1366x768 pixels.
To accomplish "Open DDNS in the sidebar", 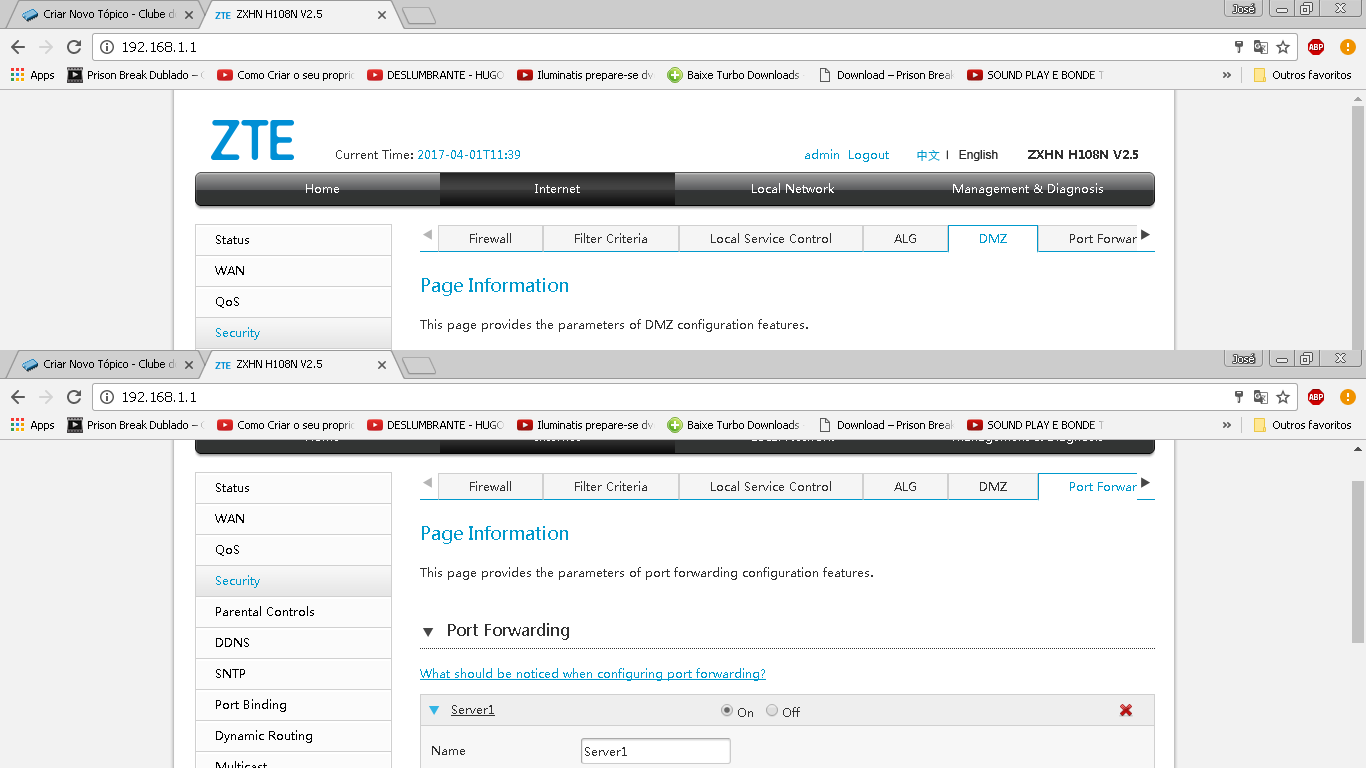I will coord(294,643).
